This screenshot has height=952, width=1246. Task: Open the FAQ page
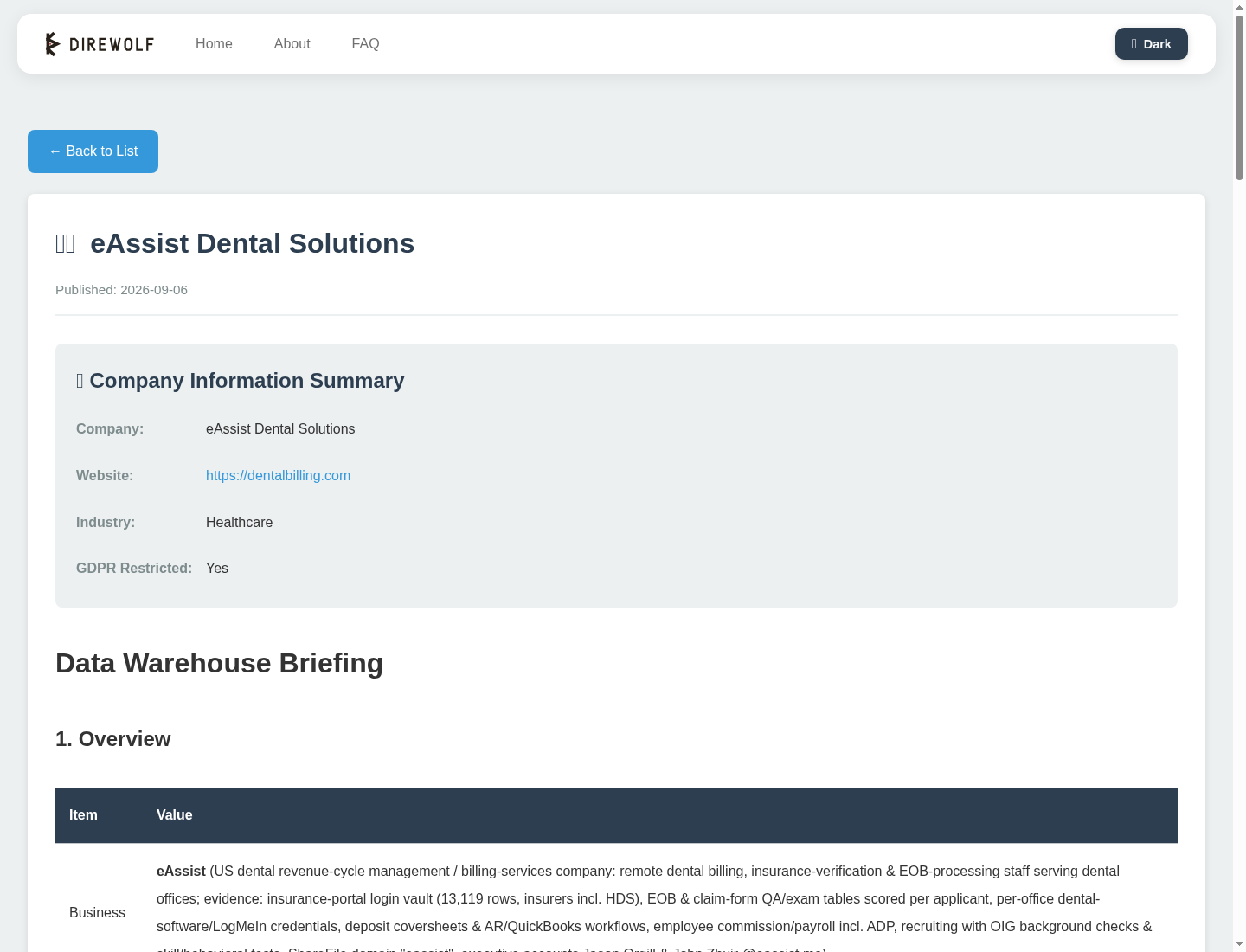pyautogui.click(x=365, y=43)
